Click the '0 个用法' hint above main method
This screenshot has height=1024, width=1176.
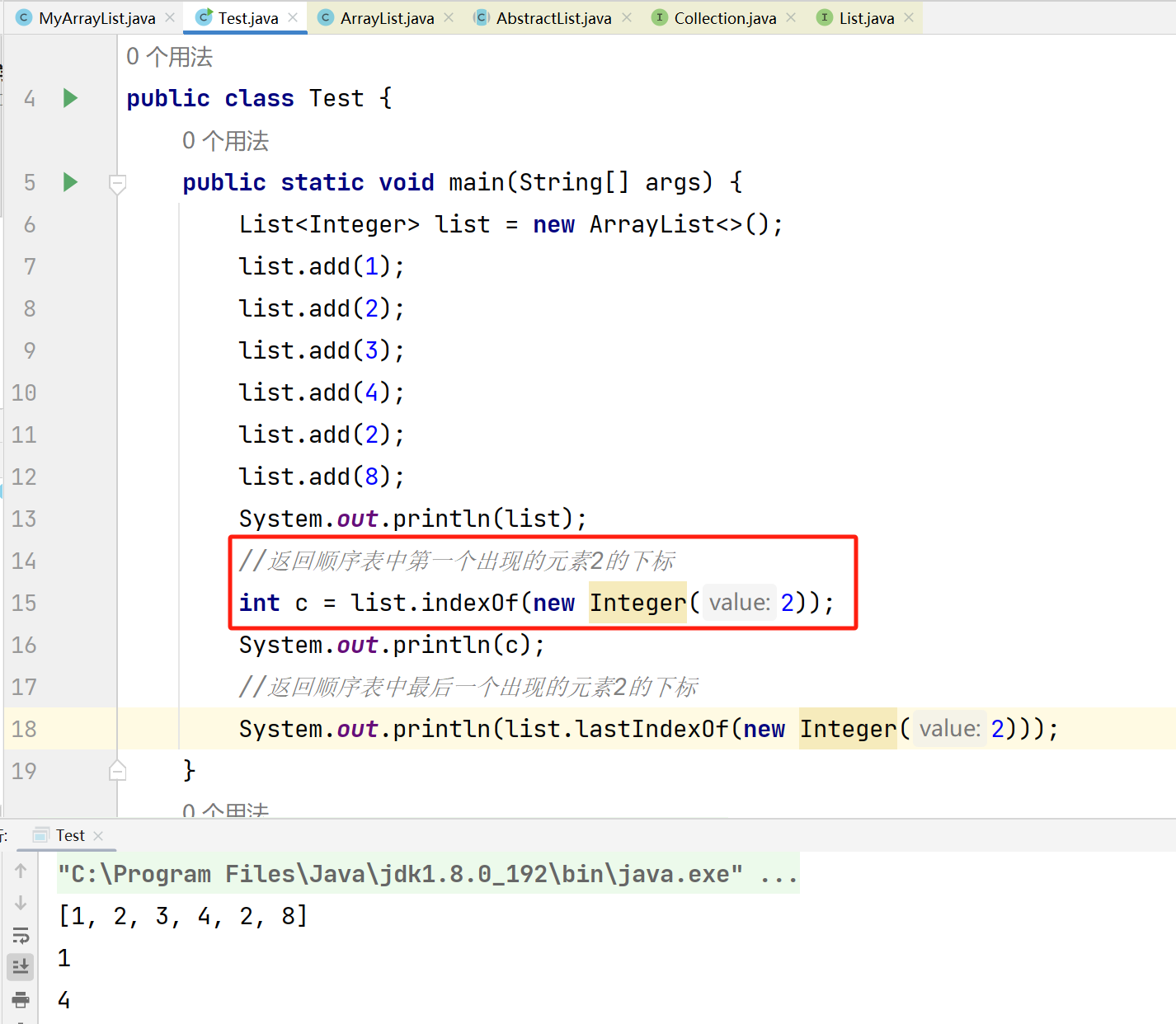(225, 141)
